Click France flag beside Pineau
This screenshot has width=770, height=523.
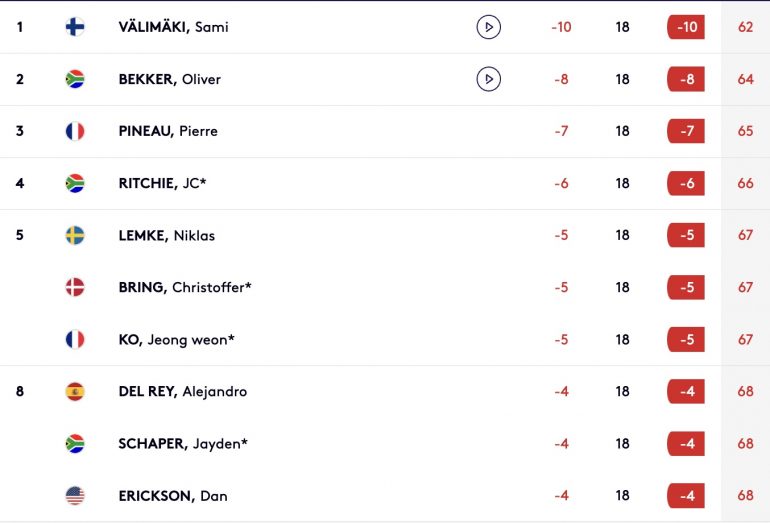tap(75, 131)
